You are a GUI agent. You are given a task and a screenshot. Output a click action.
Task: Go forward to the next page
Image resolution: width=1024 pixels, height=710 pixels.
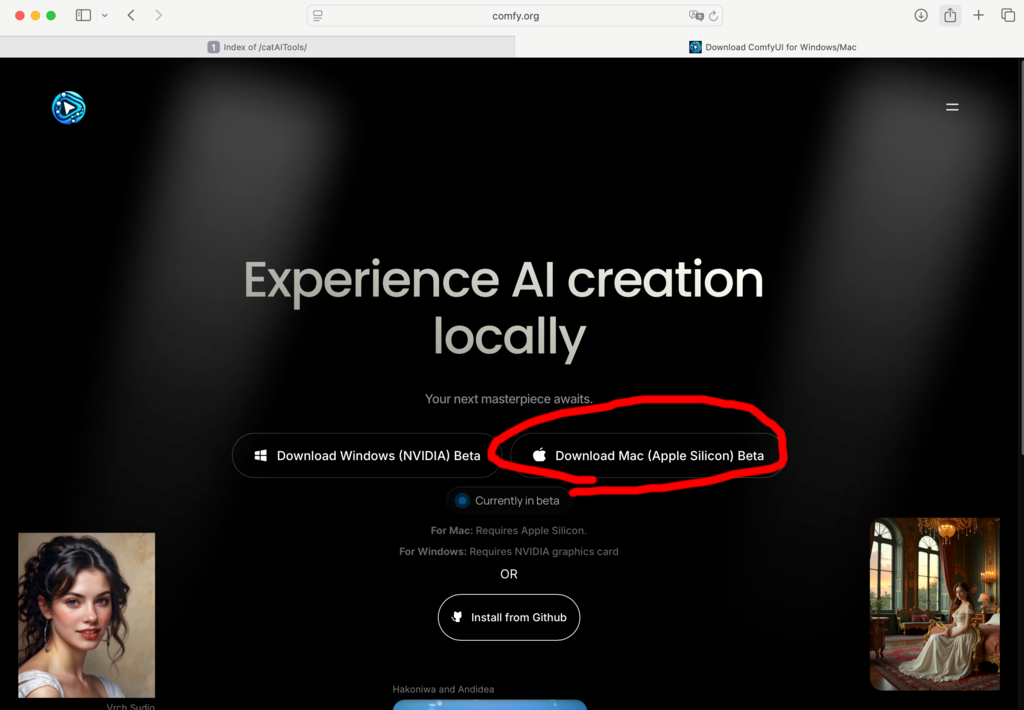tap(158, 16)
